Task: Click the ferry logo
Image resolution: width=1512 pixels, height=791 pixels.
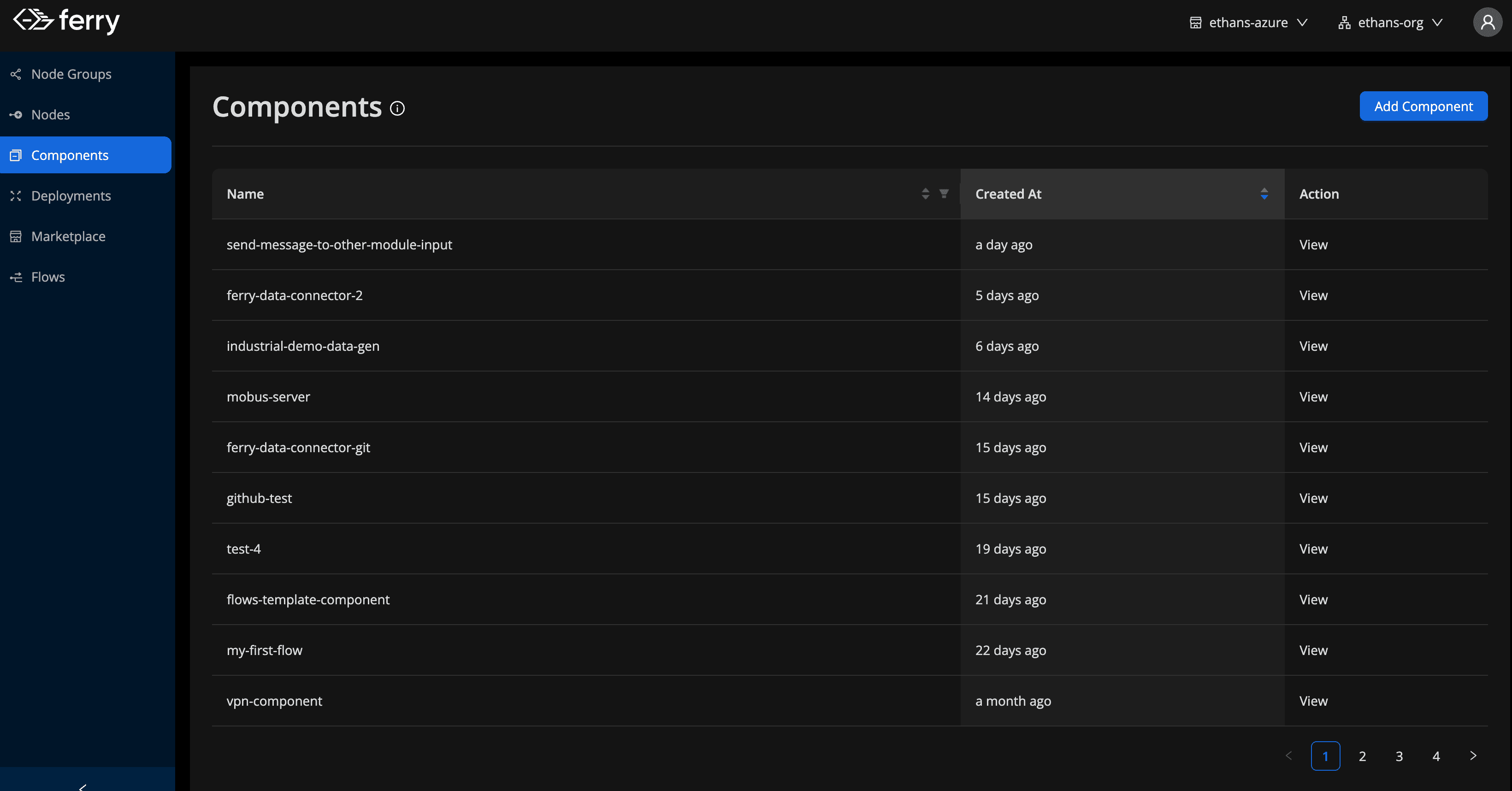Action: coord(66,21)
